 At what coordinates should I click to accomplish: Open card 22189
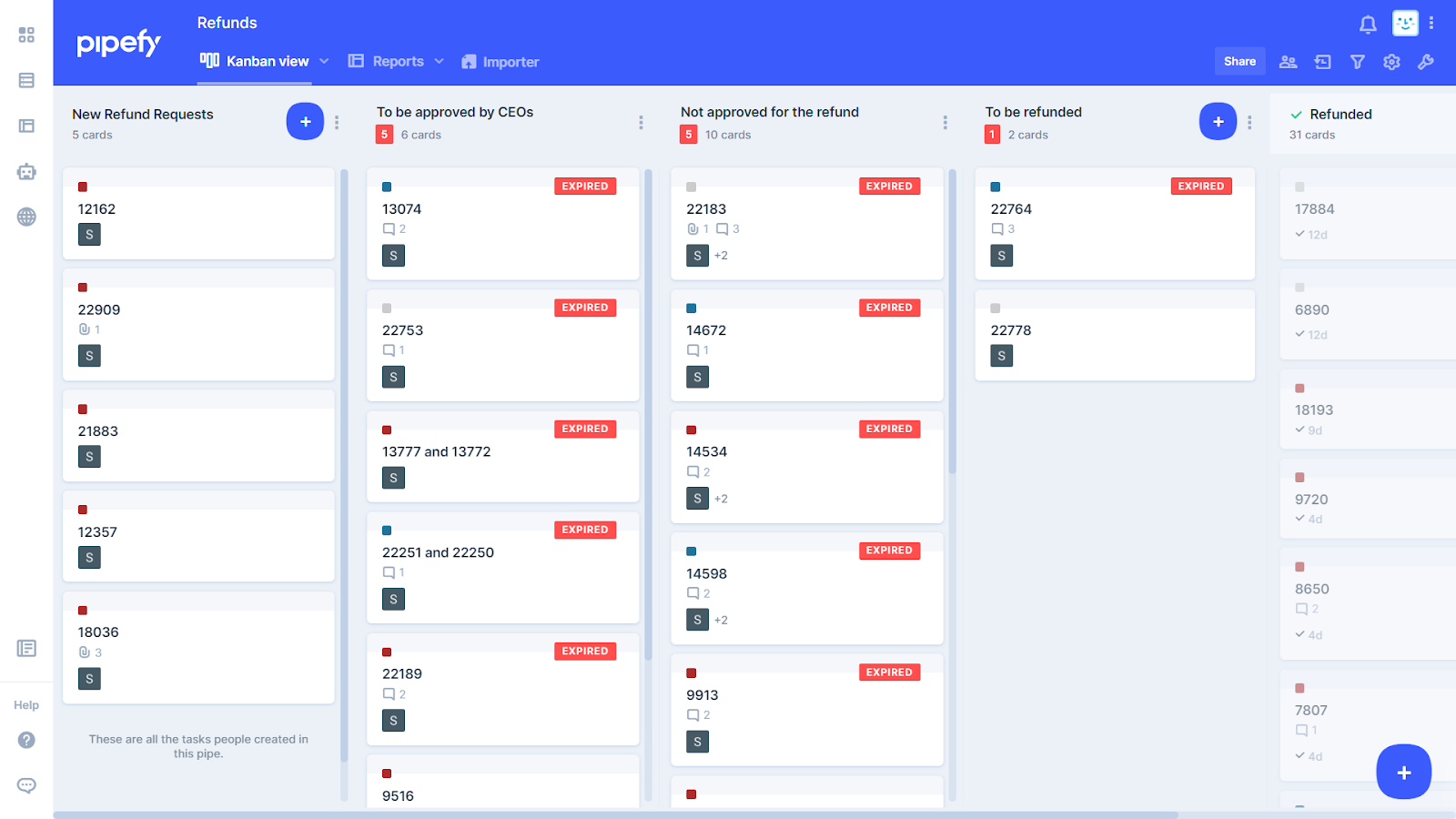tap(502, 690)
